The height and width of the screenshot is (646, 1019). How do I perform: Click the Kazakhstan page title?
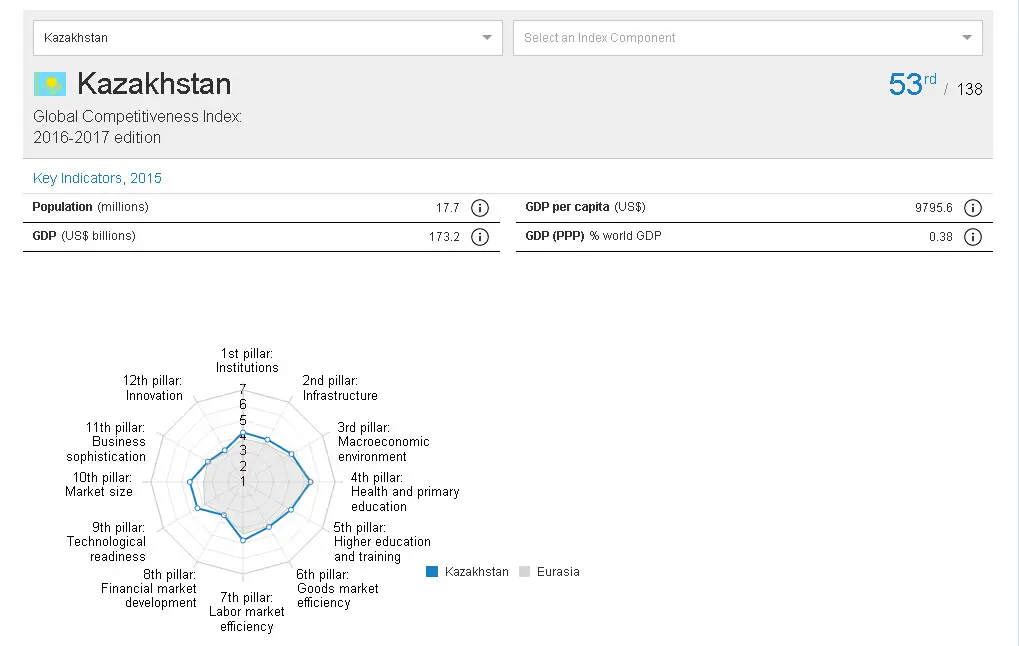click(x=154, y=84)
